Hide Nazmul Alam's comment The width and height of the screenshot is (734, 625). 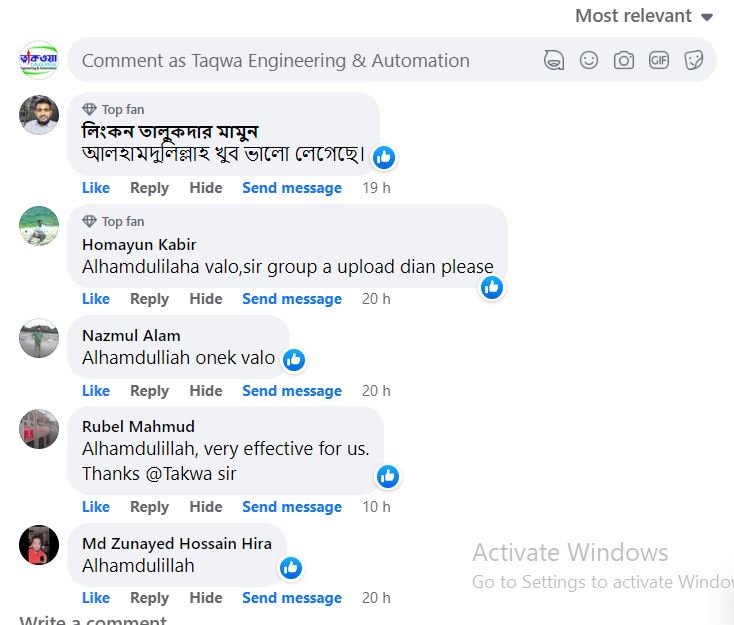tap(206, 391)
